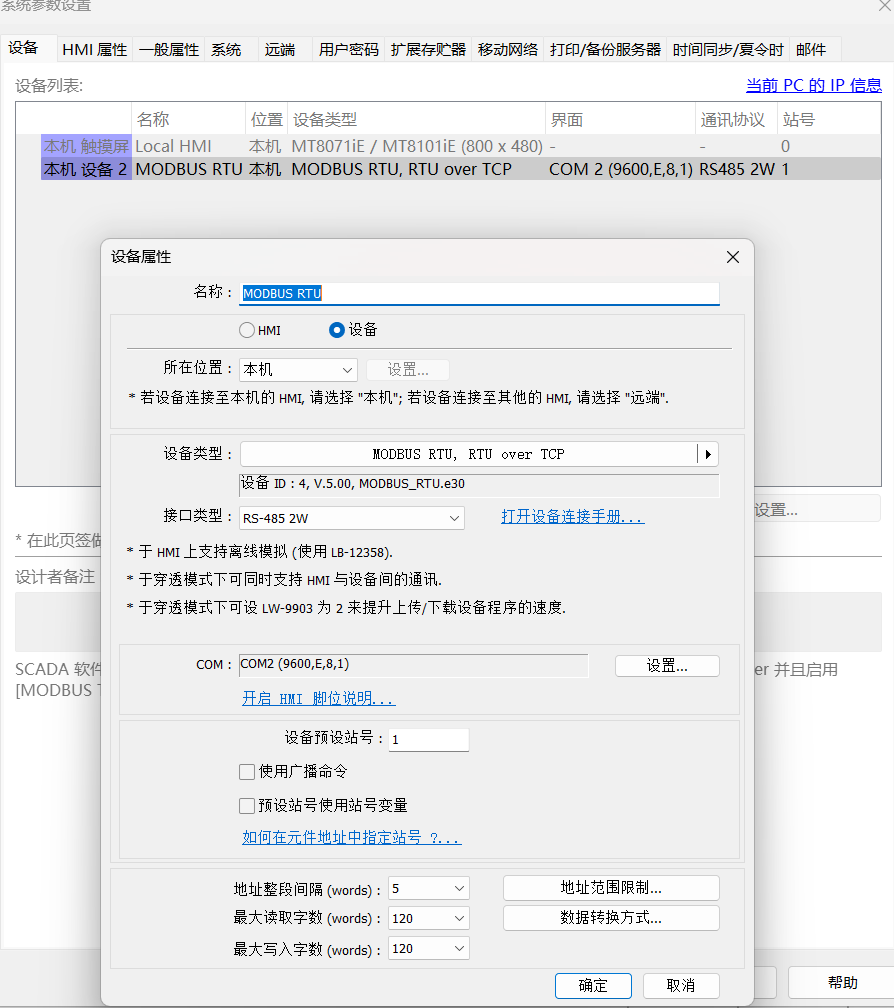Enable 使用广播命令 checkbox

(247, 771)
